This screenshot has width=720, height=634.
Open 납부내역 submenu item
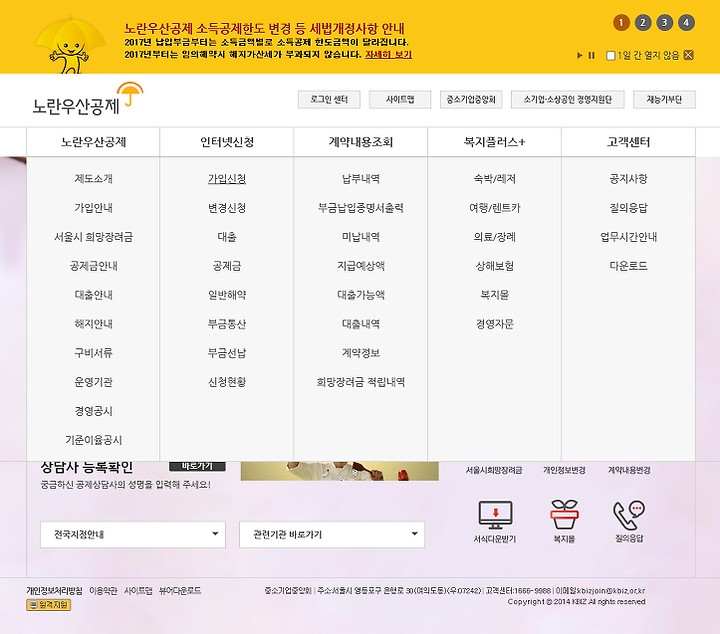360,179
